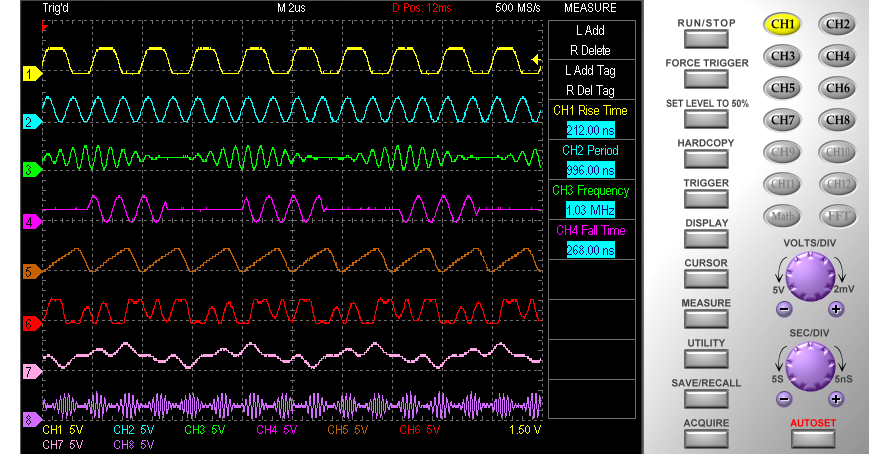The image size is (890, 454).
Task: Open the ACQUIRE menu button
Action: (x=706, y=439)
